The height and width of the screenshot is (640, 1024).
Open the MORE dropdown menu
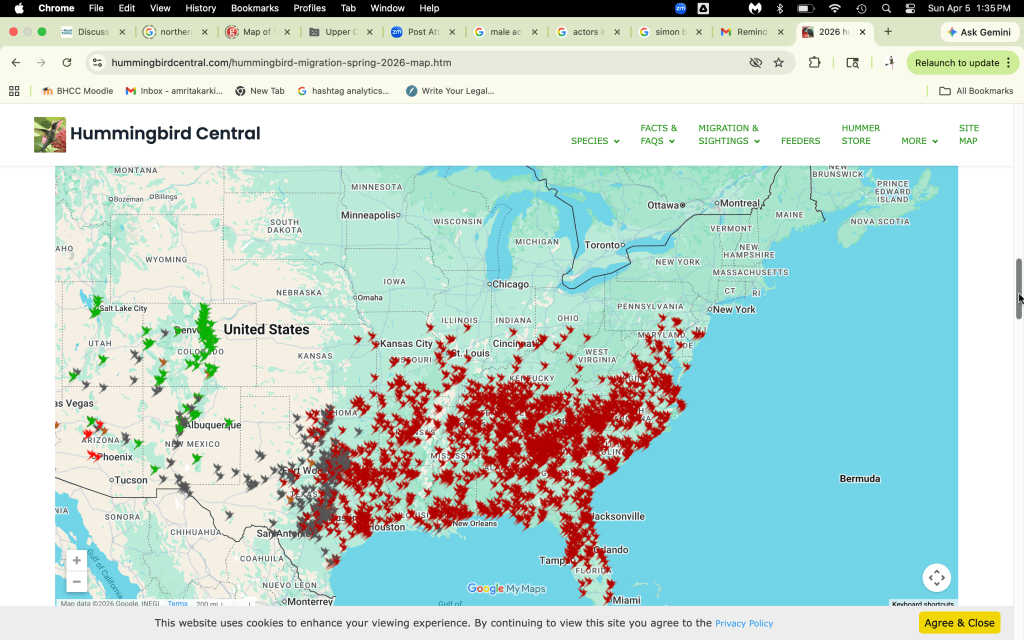(x=917, y=141)
